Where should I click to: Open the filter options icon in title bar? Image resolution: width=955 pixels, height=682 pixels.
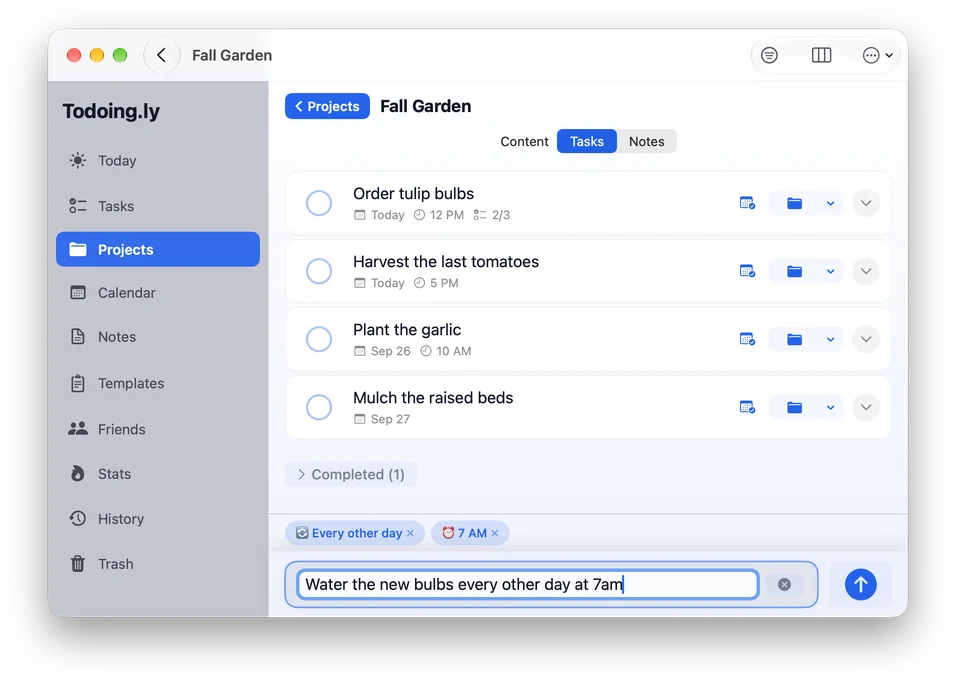coord(769,55)
